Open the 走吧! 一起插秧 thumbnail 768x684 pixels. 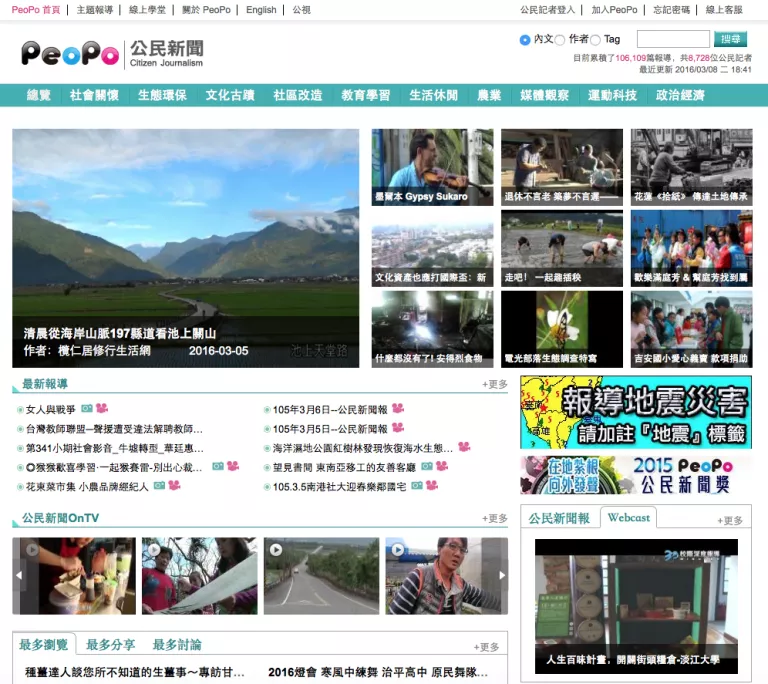(562, 248)
